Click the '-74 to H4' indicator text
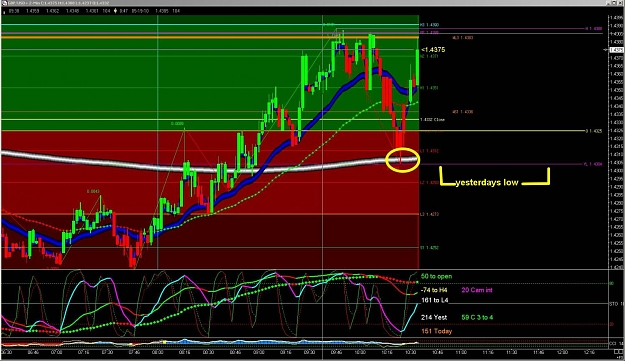 coord(434,290)
